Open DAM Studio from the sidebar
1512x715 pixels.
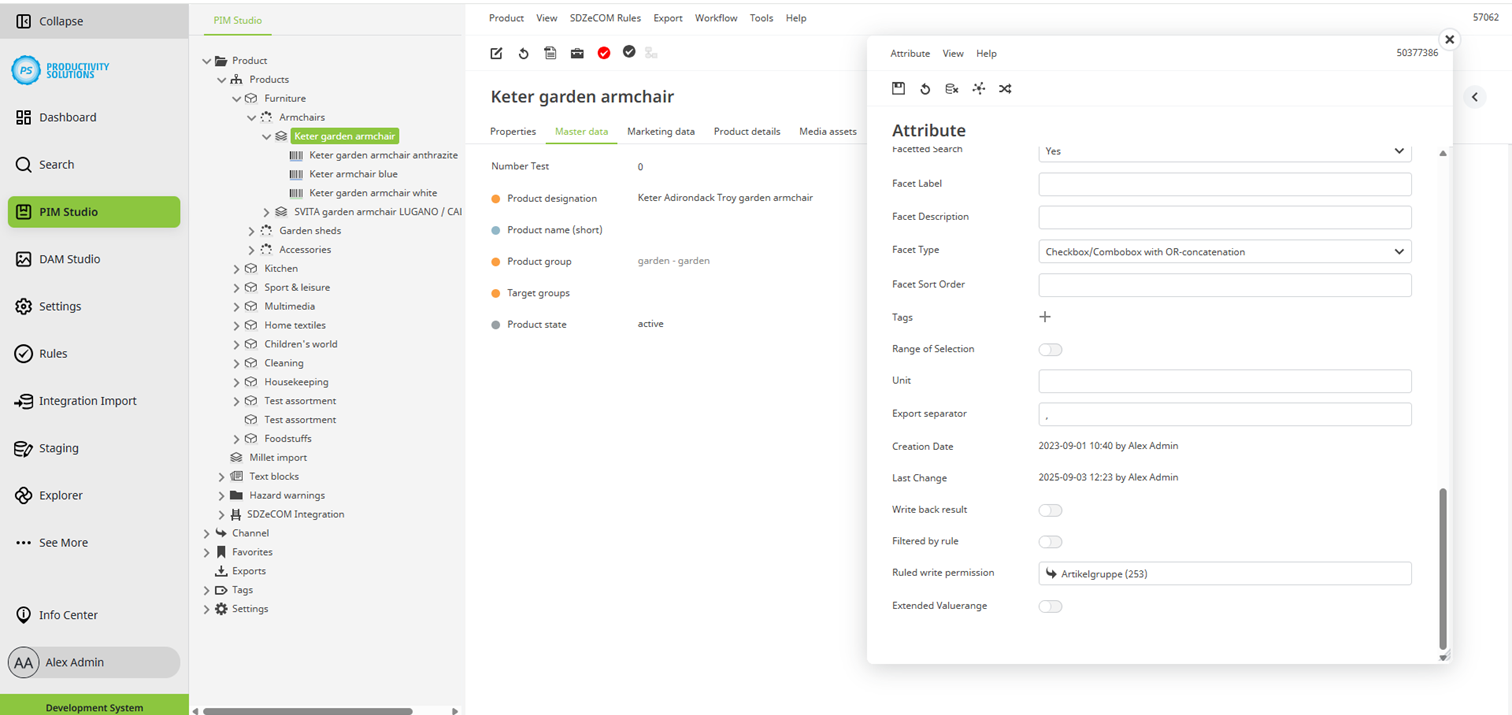click(69, 259)
